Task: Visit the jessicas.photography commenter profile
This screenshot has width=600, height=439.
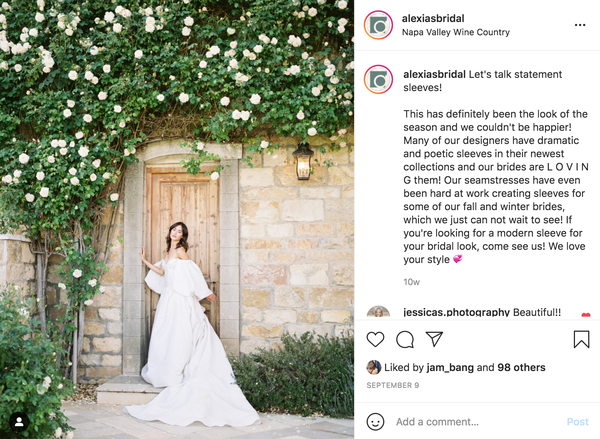Action: (x=456, y=312)
